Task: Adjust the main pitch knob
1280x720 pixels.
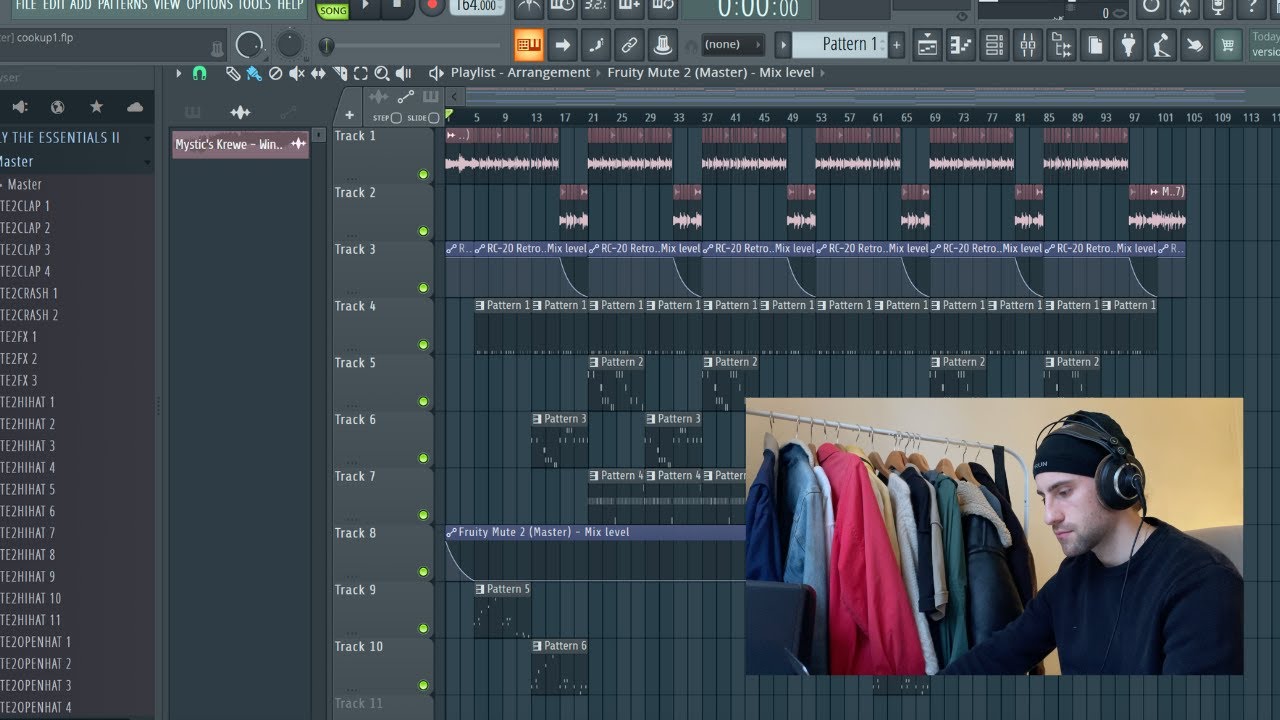Action: (289, 44)
